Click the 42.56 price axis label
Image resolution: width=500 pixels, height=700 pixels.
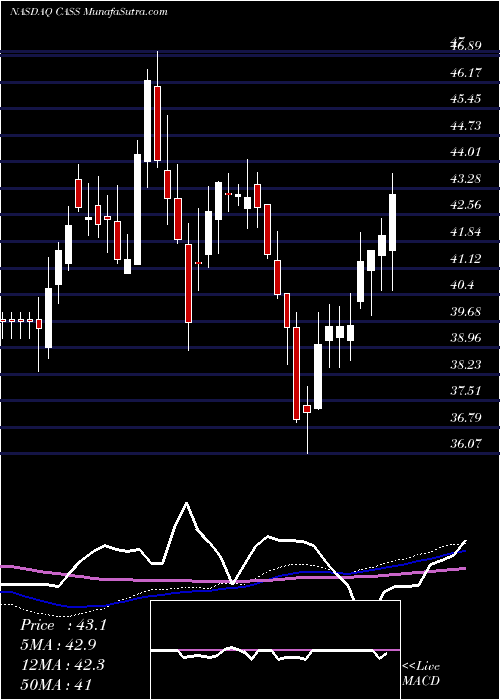467,205
